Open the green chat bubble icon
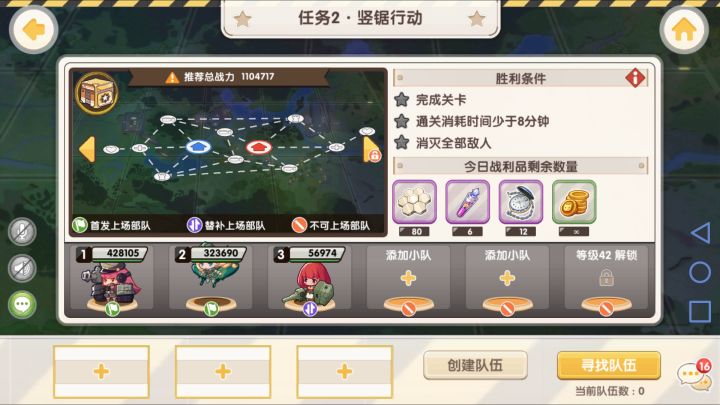720x405 pixels. point(22,304)
